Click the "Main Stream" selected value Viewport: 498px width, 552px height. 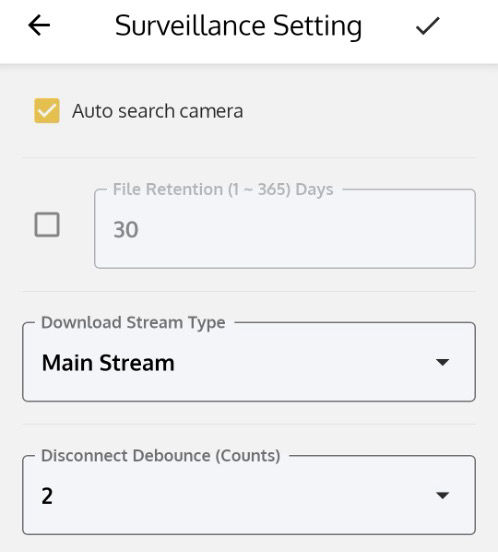(108, 363)
